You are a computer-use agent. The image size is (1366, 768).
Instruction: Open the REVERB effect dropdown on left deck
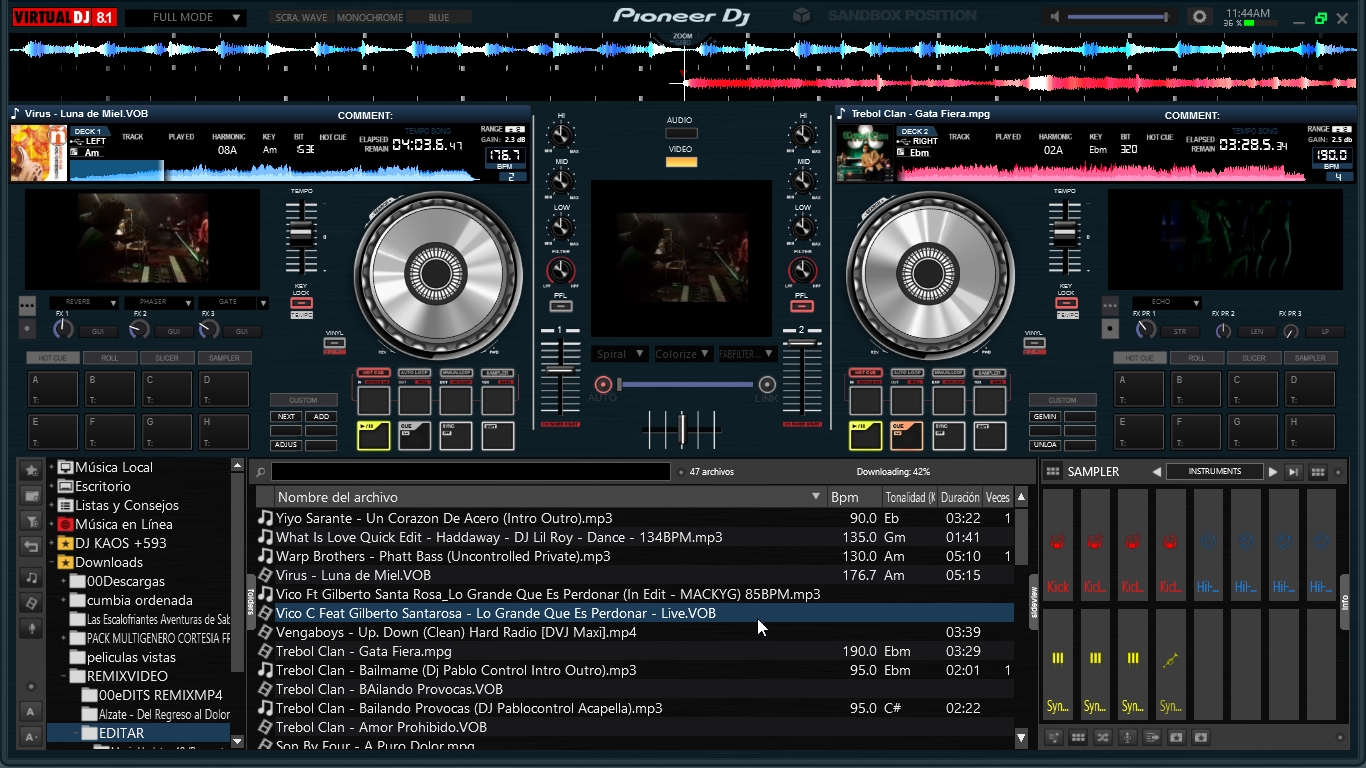(x=85, y=303)
